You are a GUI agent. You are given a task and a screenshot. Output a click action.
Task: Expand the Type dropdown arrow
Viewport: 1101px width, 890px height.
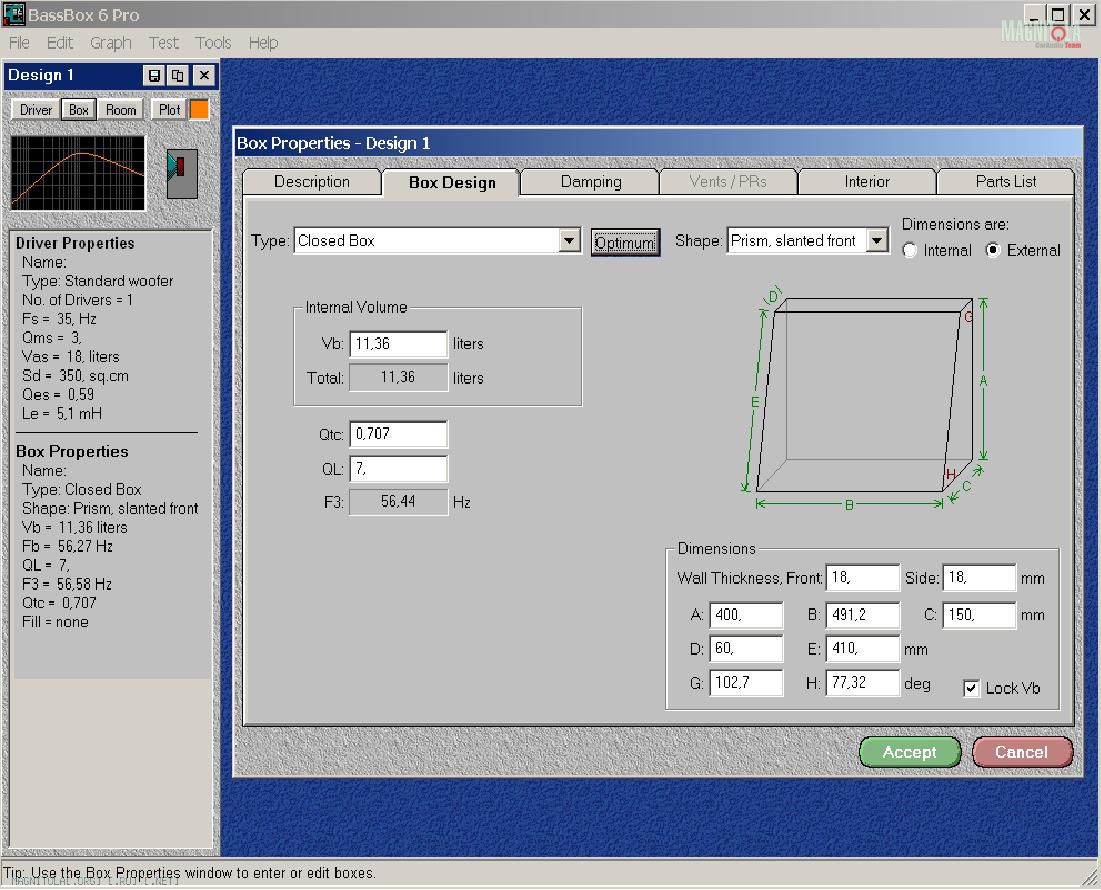pyautogui.click(x=569, y=241)
